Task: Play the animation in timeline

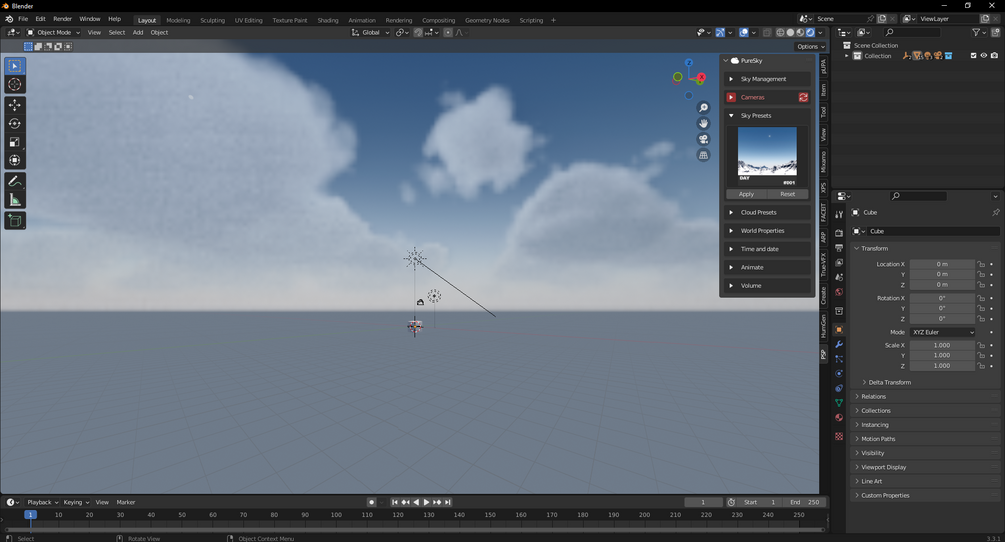Action: 426,502
